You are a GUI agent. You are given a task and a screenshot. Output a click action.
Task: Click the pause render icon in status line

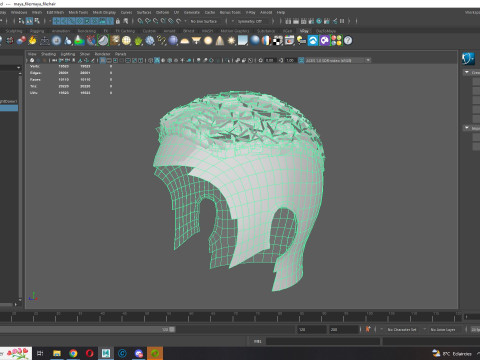tap(342, 21)
